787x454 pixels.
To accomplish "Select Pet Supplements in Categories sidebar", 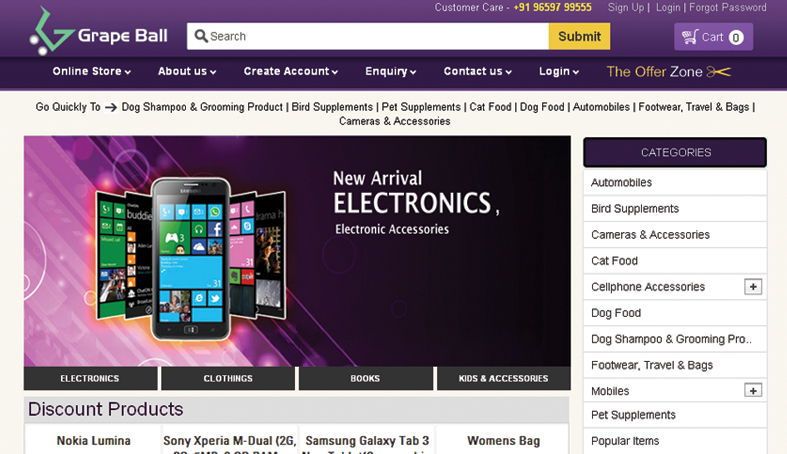I will [675, 415].
